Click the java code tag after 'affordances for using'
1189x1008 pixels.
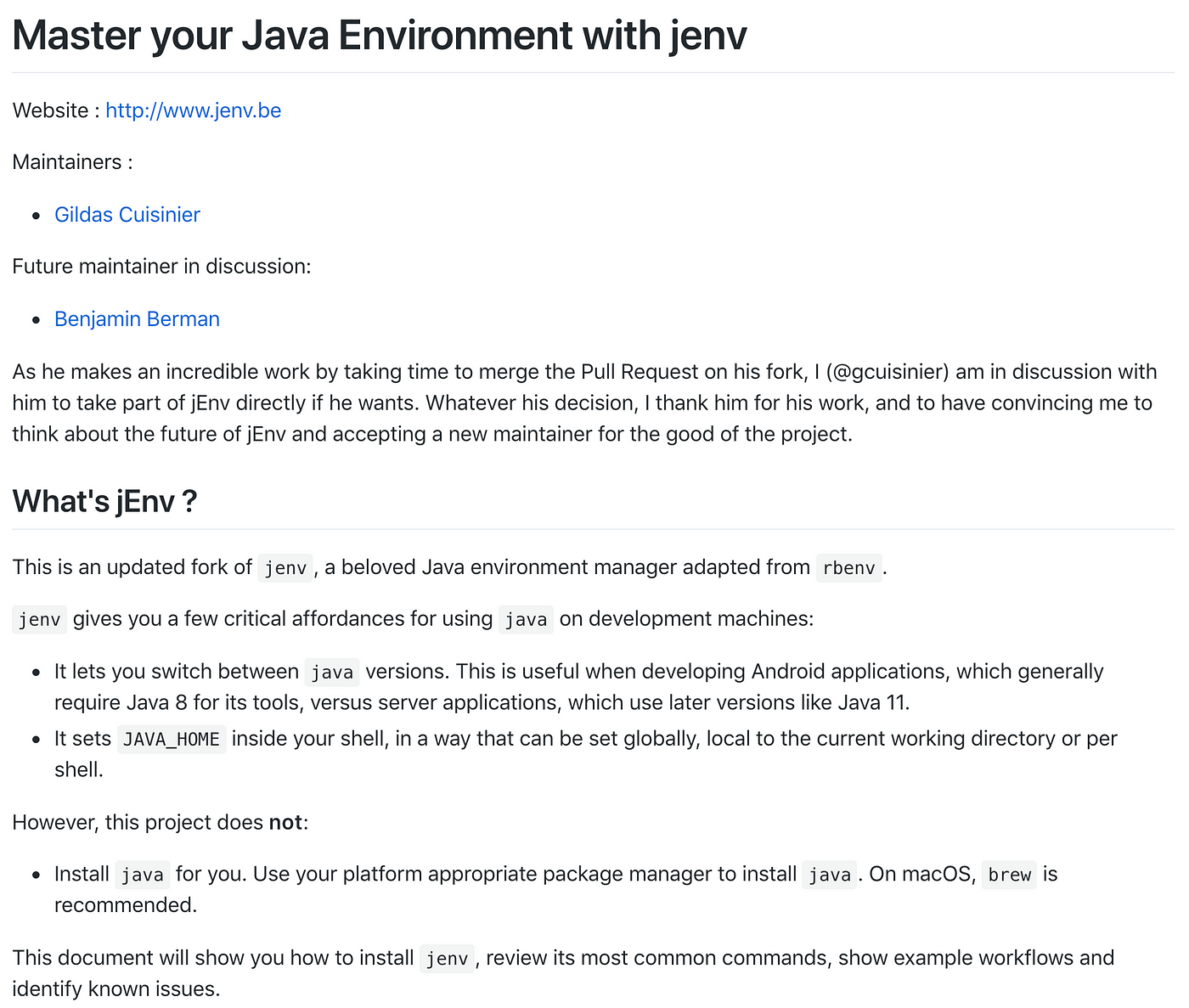tap(526, 619)
